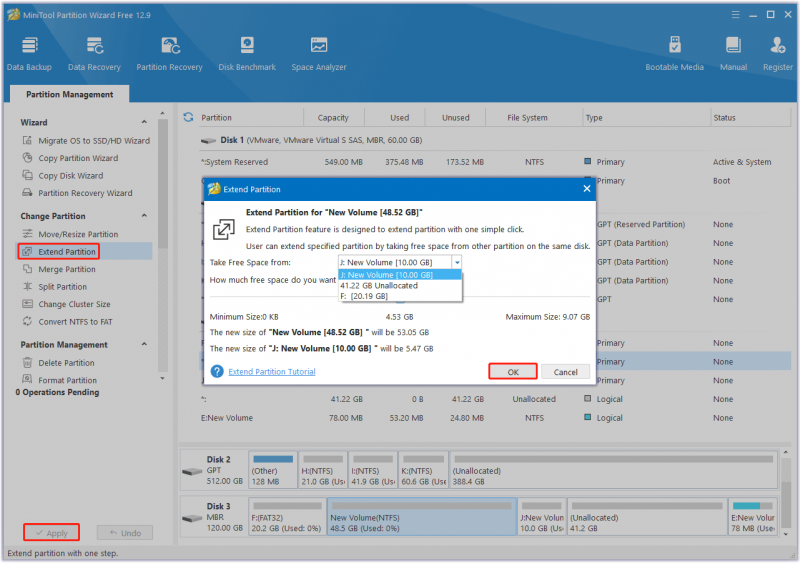Launch Copy Partition Wizard
This screenshot has width=800, height=563.
click(70, 158)
